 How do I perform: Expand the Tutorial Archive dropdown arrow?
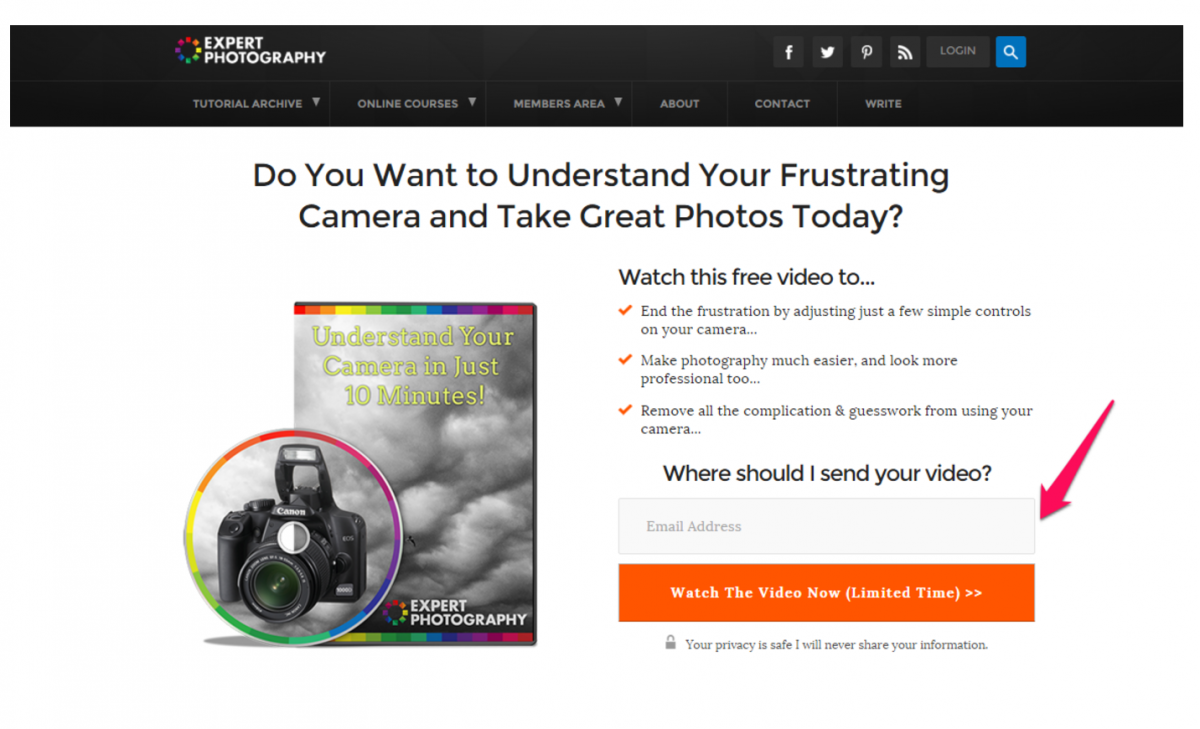316,102
